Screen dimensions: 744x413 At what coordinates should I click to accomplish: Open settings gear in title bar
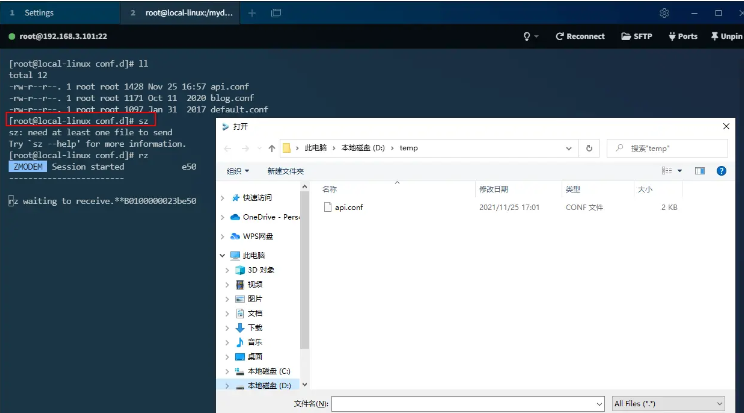pyautogui.click(x=664, y=13)
